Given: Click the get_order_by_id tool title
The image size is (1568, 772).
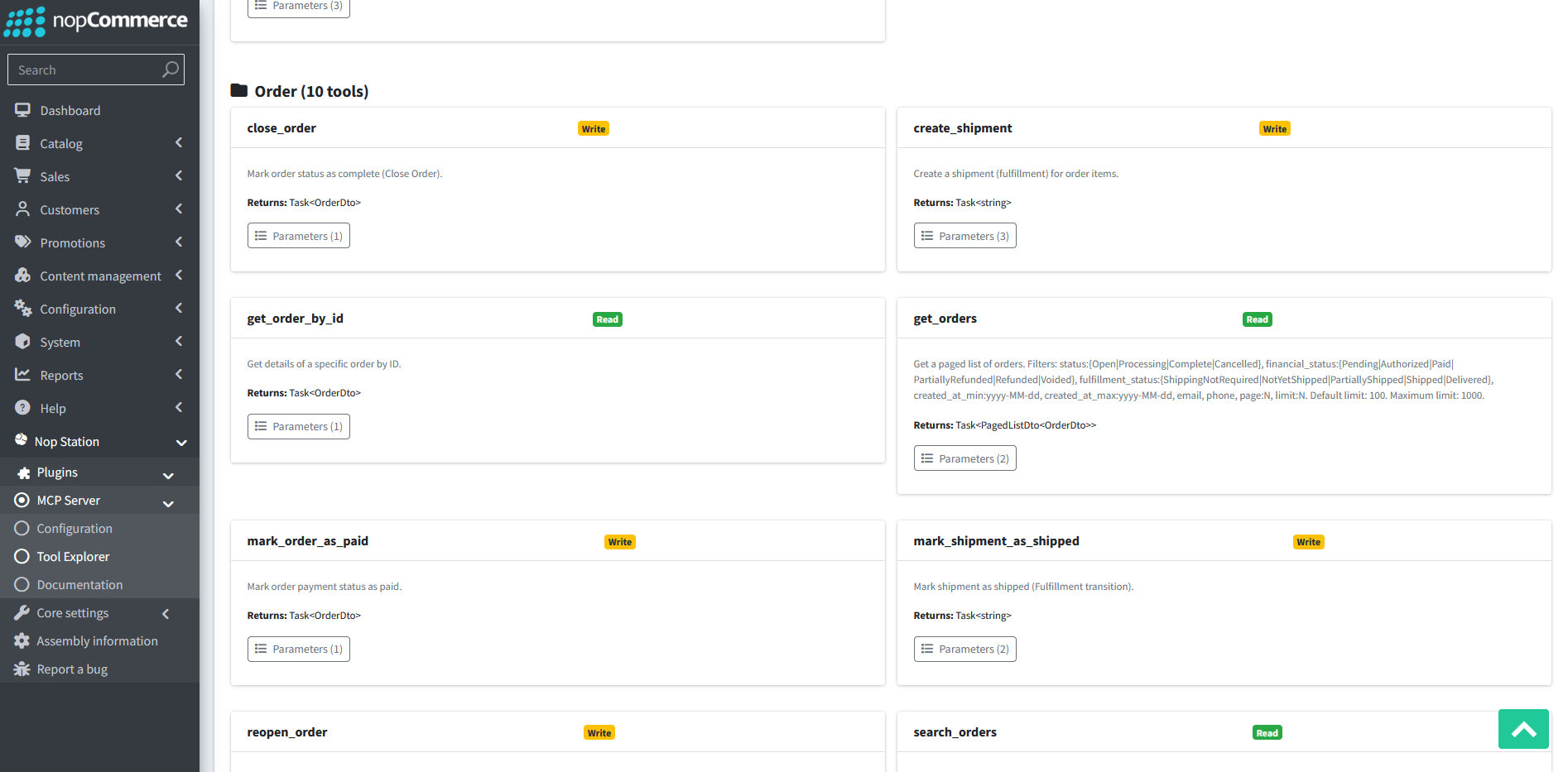Looking at the screenshot, I should point(295,319).
